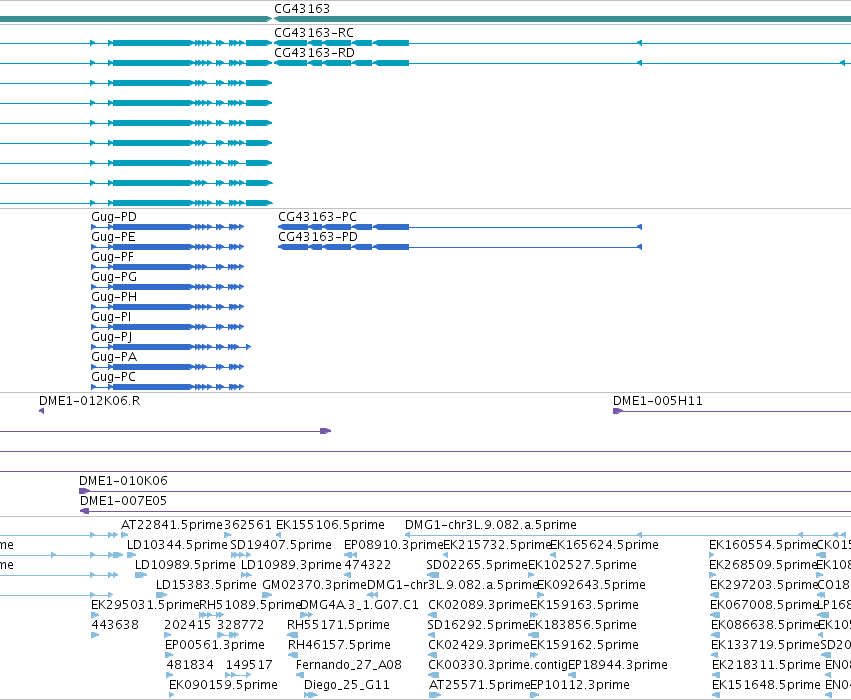The height and width of the screenshot is (700, 851).
Task: Select the SD16292.5prime EST label
Action: coord(478,625)
